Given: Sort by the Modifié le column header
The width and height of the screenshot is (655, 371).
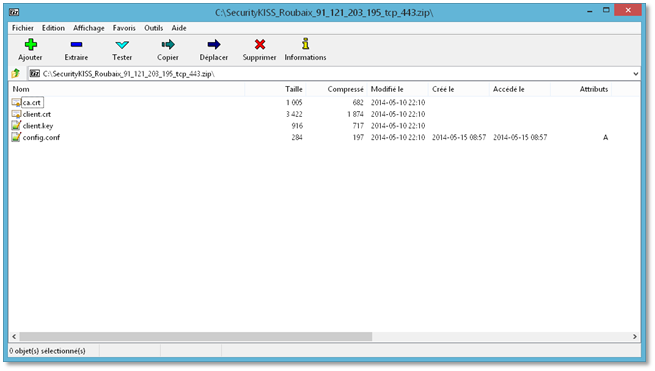Looking at the screenshot, I should point(398,89).
